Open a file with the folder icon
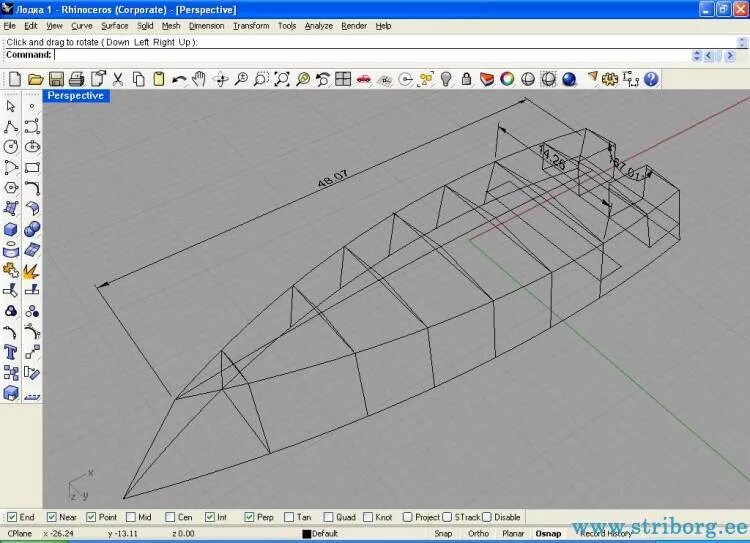This screenshot has width=750, height=543. pos(35,79)
